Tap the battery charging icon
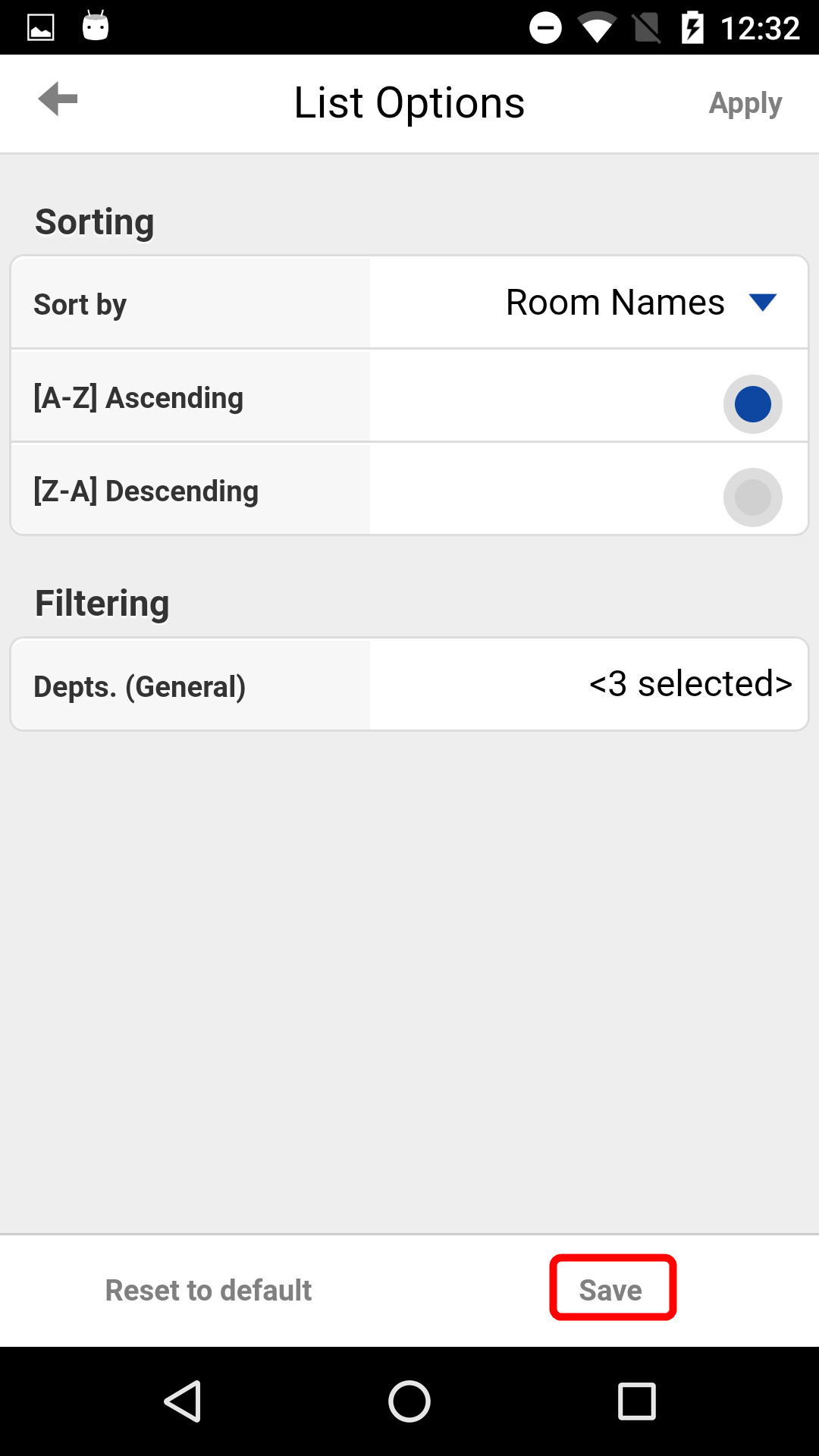Viewport: 819px width, 1456px height. click(x=692, y=28)
